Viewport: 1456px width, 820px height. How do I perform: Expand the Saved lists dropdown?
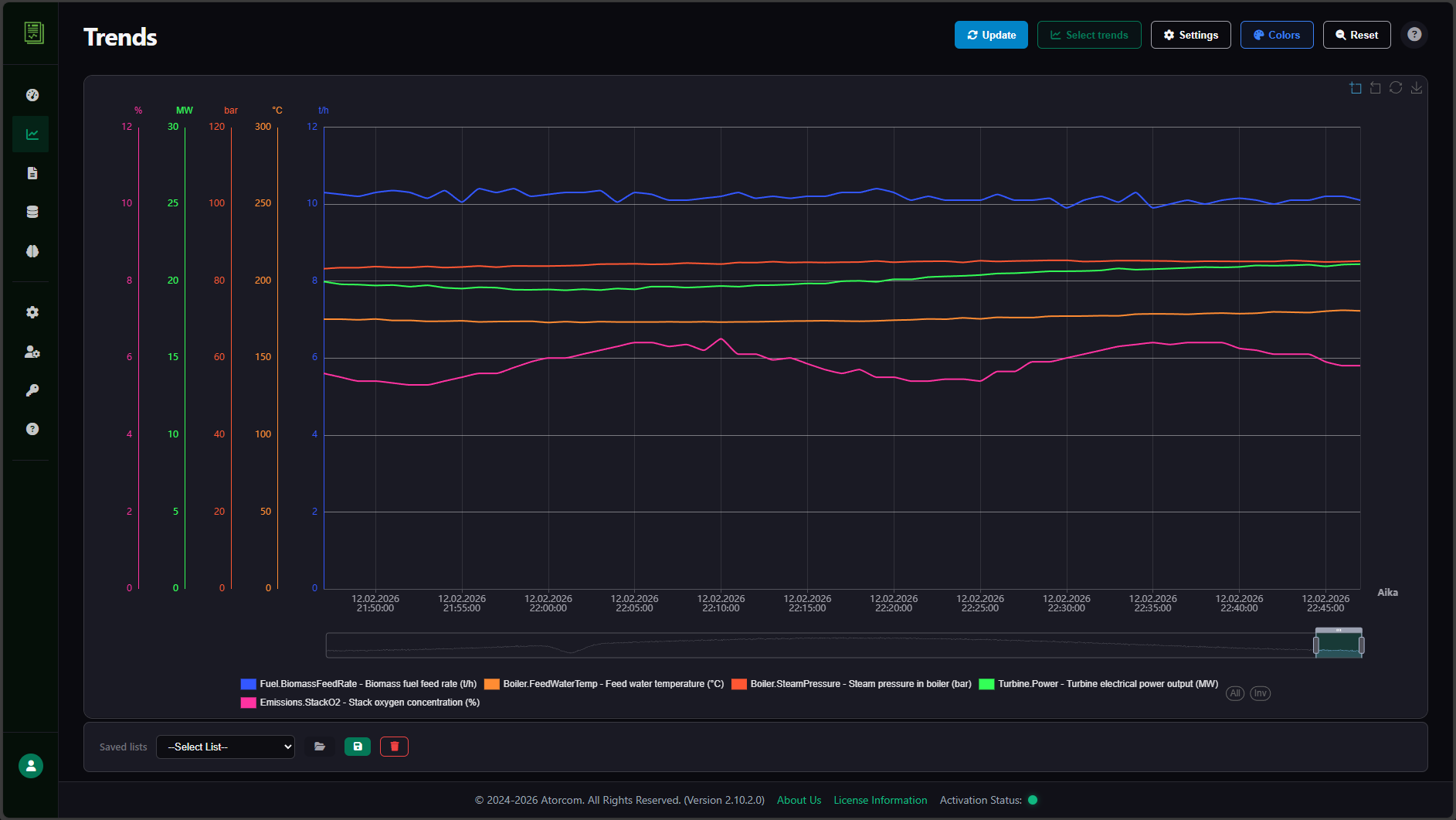coord(225,747)
